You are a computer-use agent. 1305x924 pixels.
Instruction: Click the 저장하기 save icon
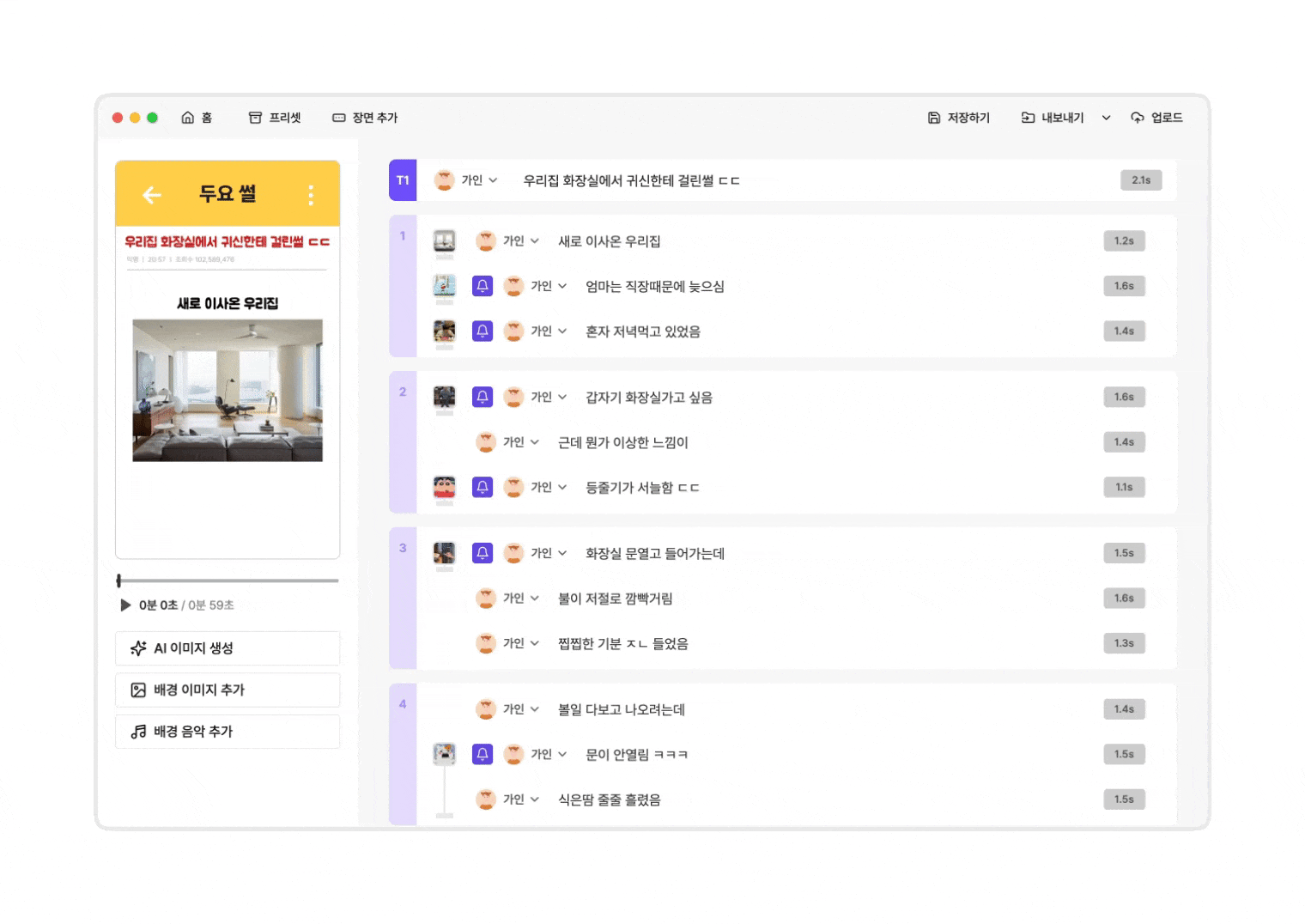click(932, 117)
